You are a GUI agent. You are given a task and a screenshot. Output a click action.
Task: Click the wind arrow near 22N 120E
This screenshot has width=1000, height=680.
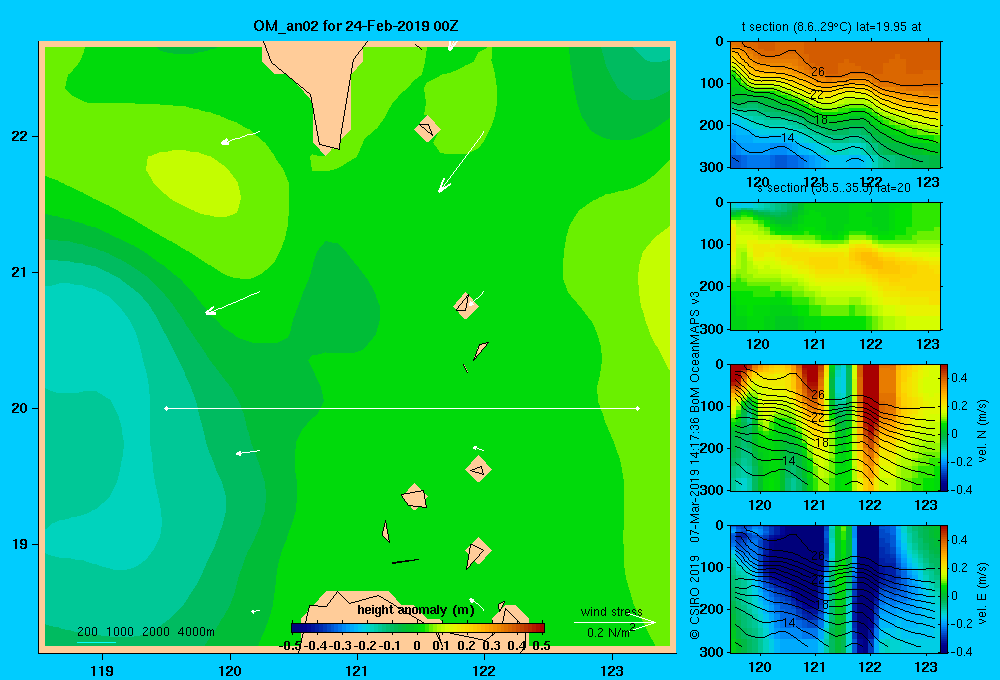pos(240,138)
